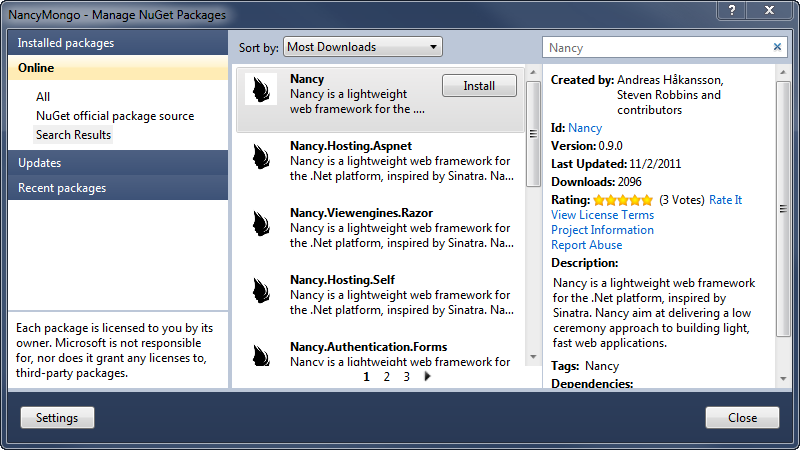The height and width of the screenshot is (450, 800).
Task: Click the Description heading
Action: [x=585, y=263]
